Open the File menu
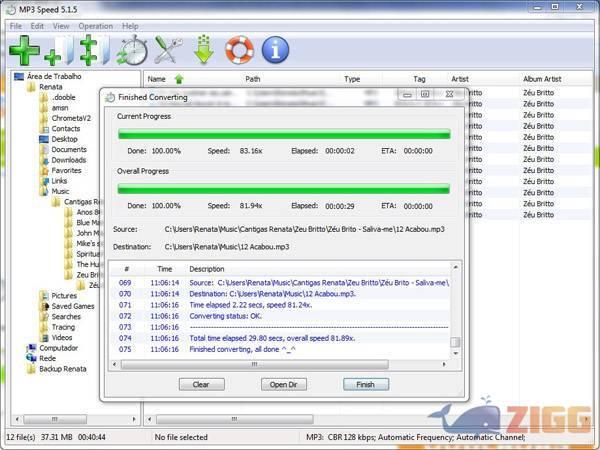 pyautogui.click(x=16, y=26)
